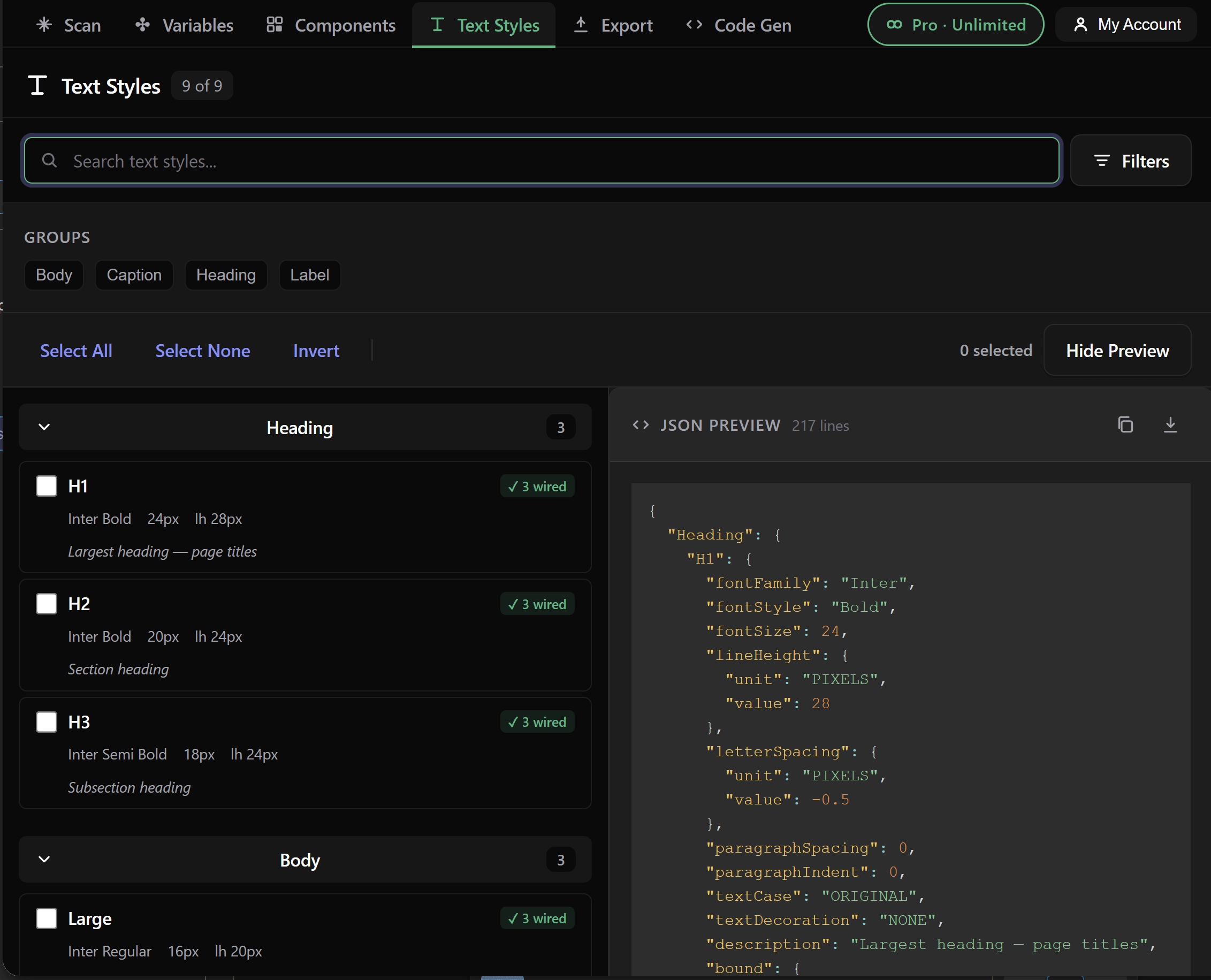Filter by the Caption group chip
The image size is (1211, 980).
point(134,275)
